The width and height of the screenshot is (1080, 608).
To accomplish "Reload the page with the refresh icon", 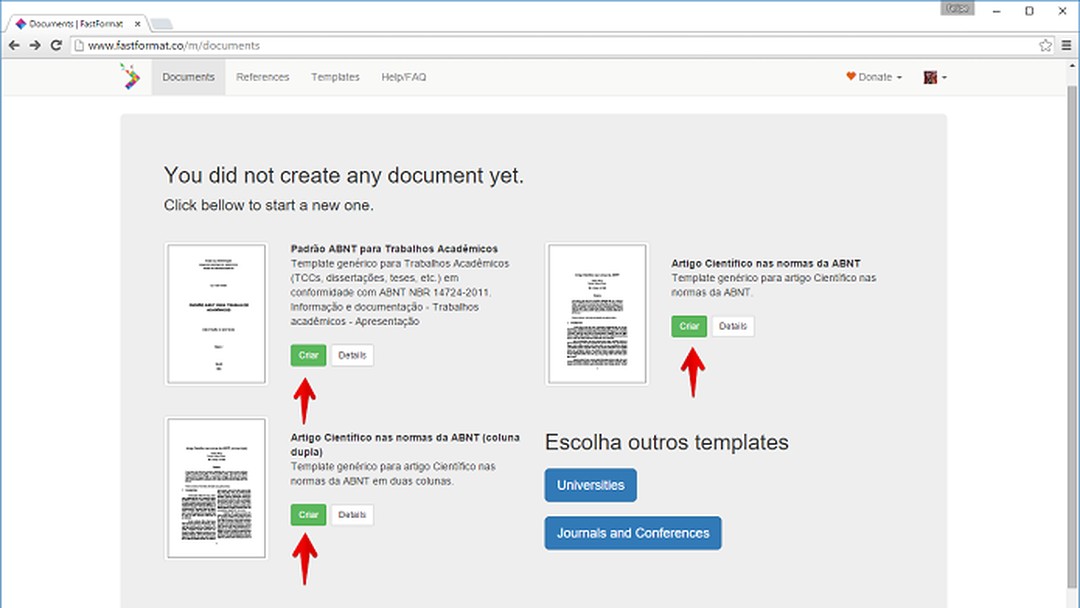I will (x=56, y=45).
